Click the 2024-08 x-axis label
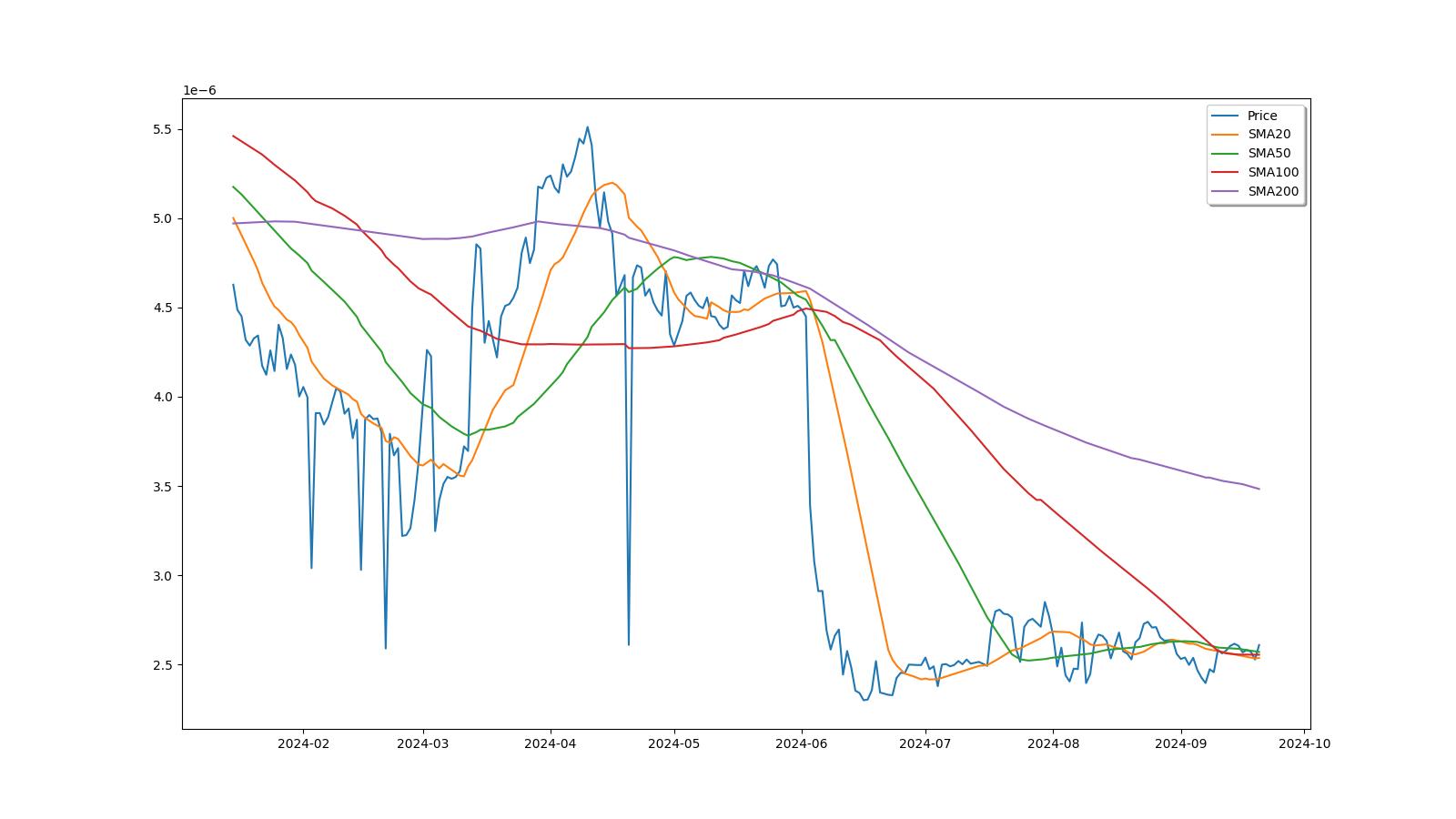1456x819 pixels. pyautogui.click(x=1053, y=743)
